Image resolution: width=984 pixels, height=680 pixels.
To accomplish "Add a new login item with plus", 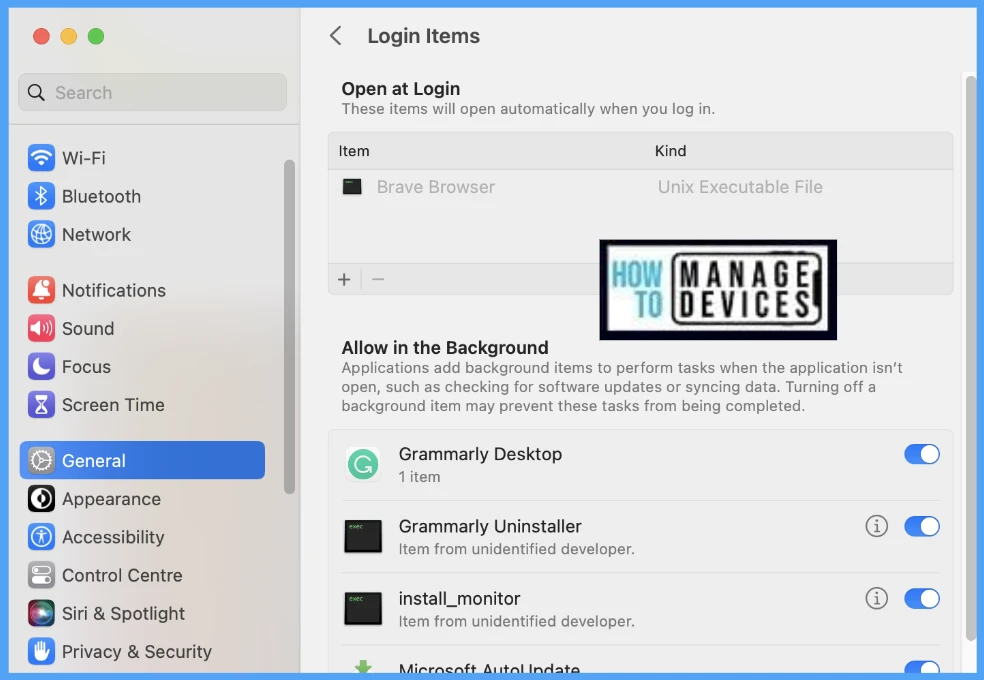I will [x=344, y=280].
